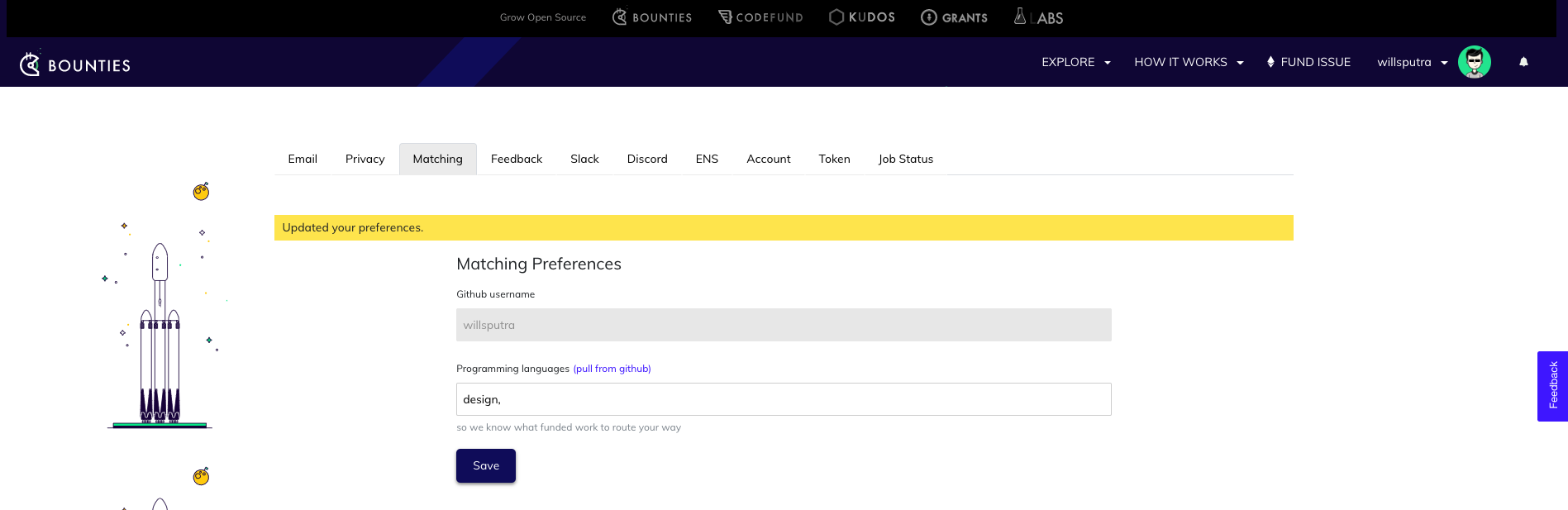Open LABS in the top bar
Image resolution: width=1568 pixels, height=510 pixels.
pos(1038,17)
